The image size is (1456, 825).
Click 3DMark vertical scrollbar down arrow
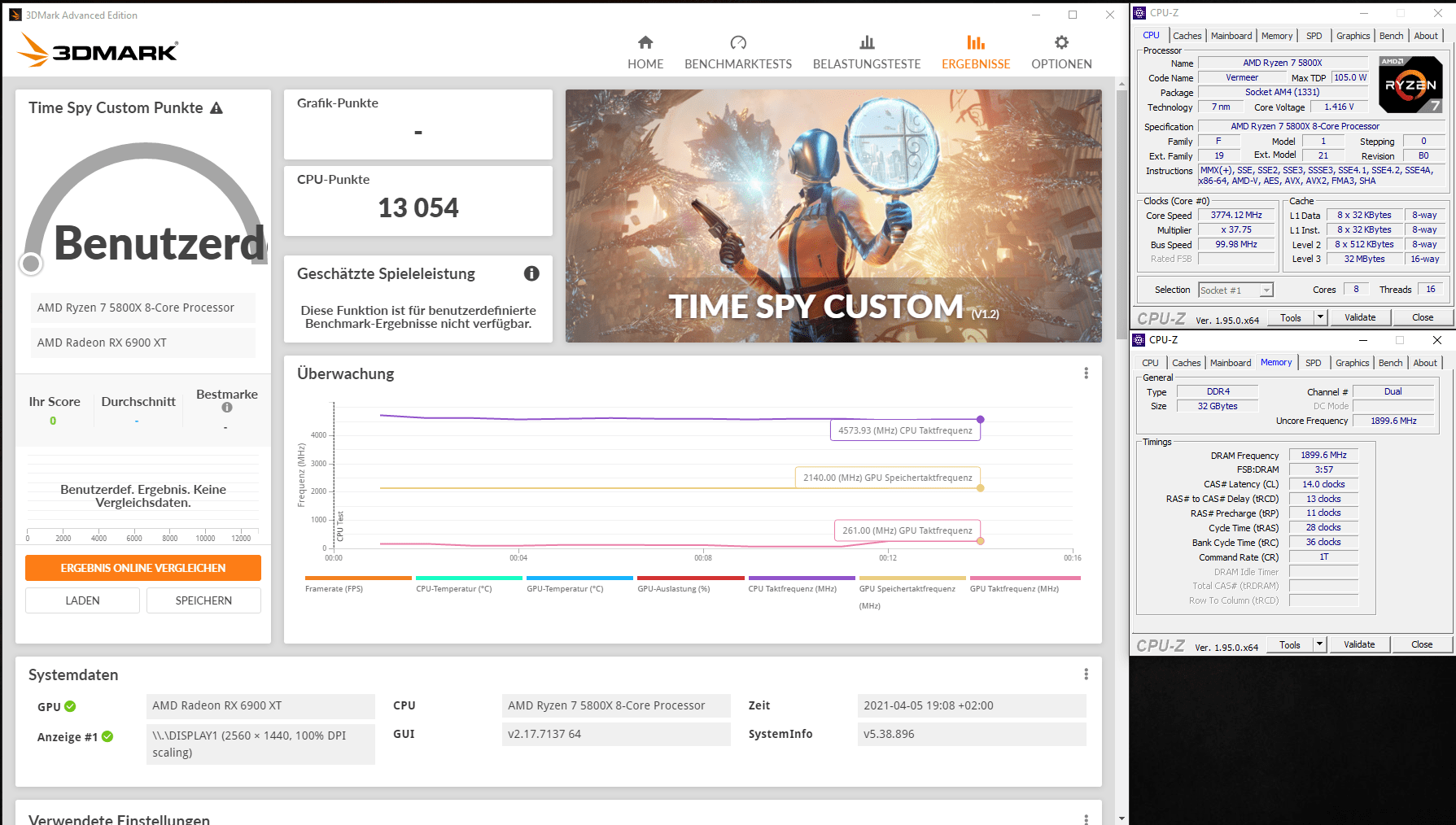tap(1122, 818)
